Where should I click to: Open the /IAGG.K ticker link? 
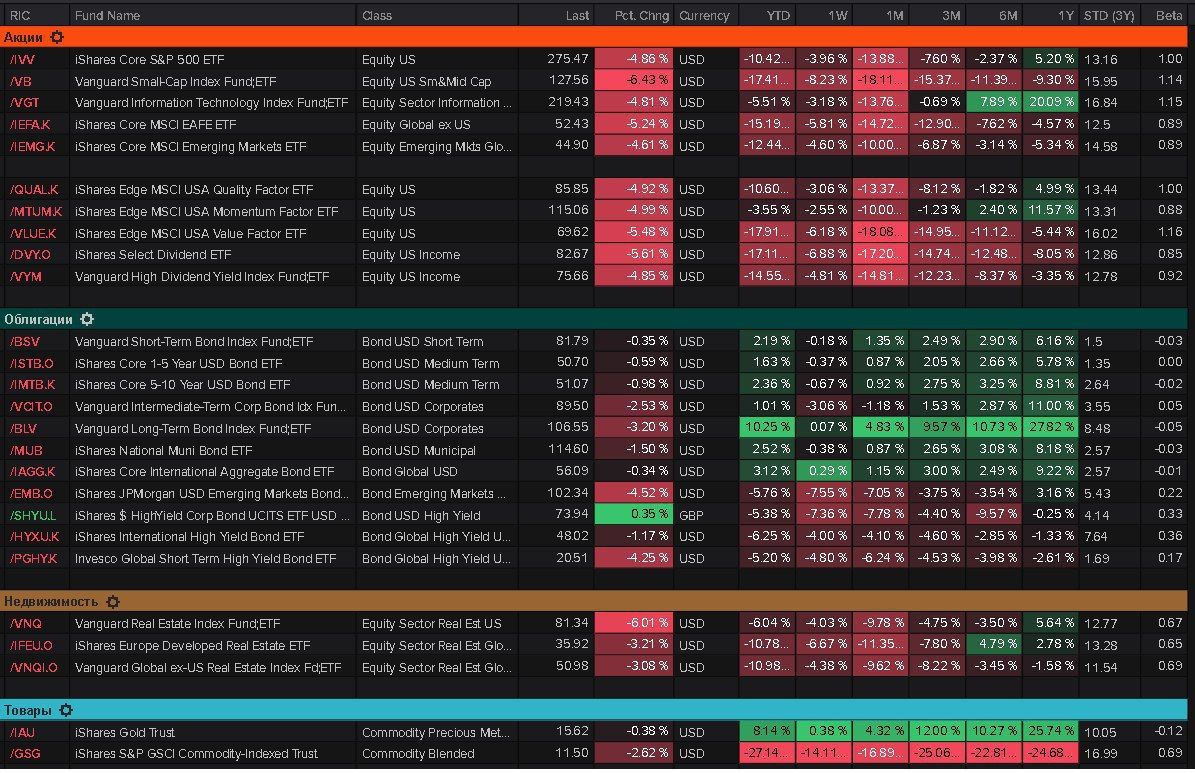(x=32, y=472)
